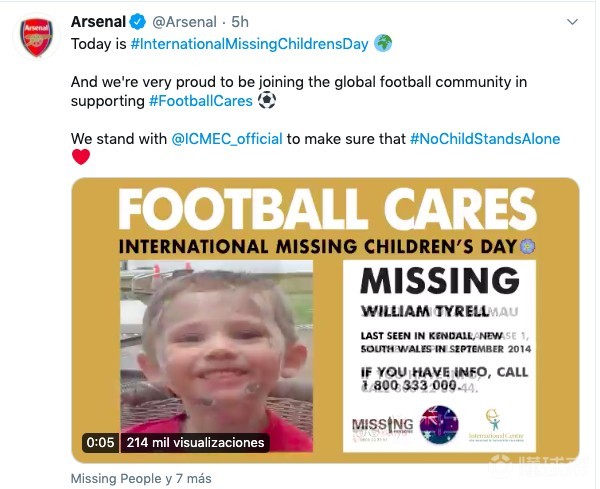The height and width of the screenshot is (489, 600).
Task: Open the #FootballCares hashtag
Action: click(x=201, y=100)
